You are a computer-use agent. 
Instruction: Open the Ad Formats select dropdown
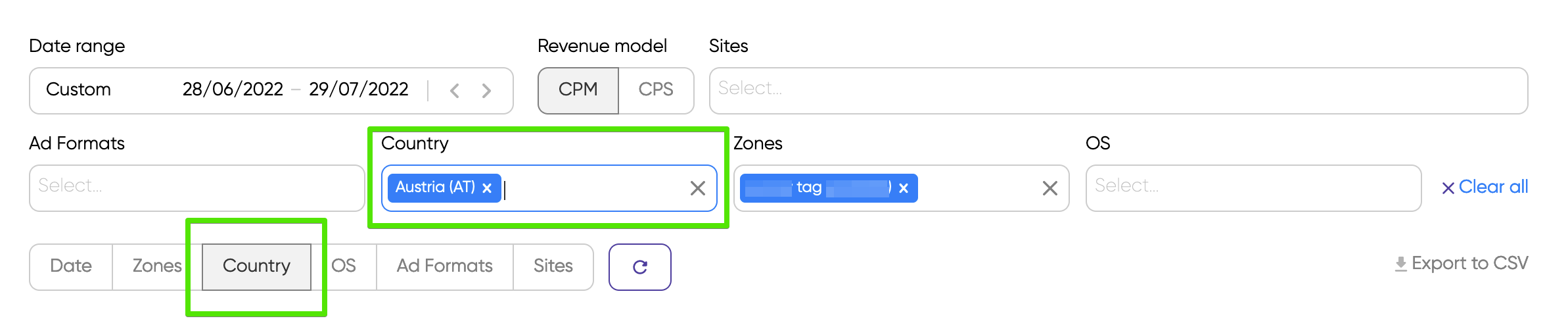[197, 188]
